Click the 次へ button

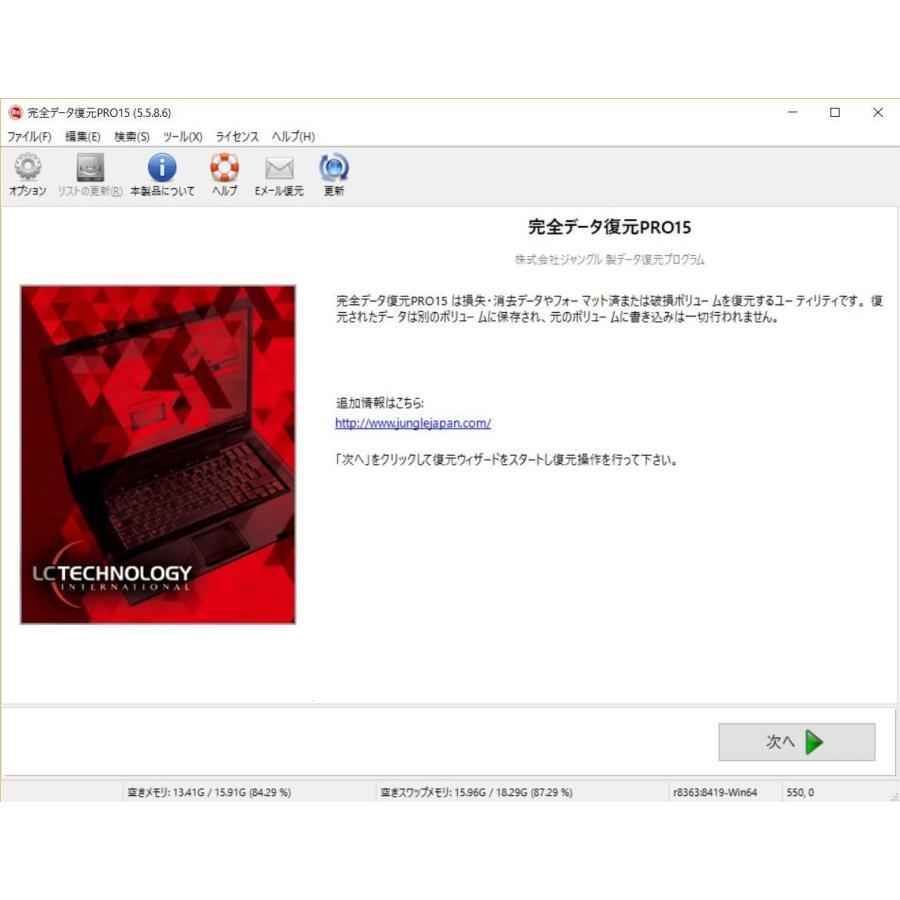(x=797, y=742)
